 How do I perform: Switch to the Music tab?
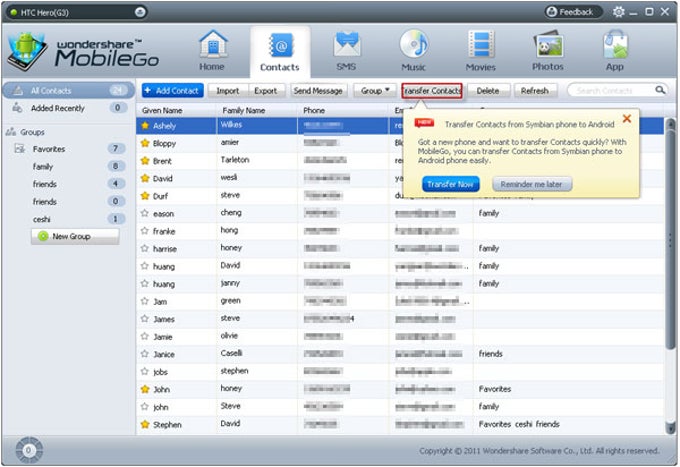(414, 51)
